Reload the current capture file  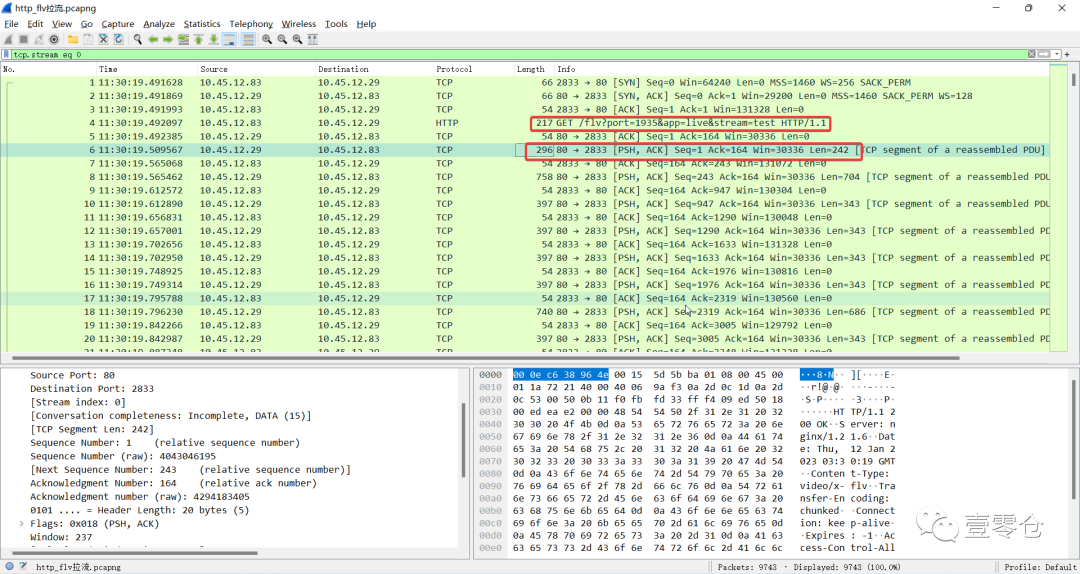point(119,39)
